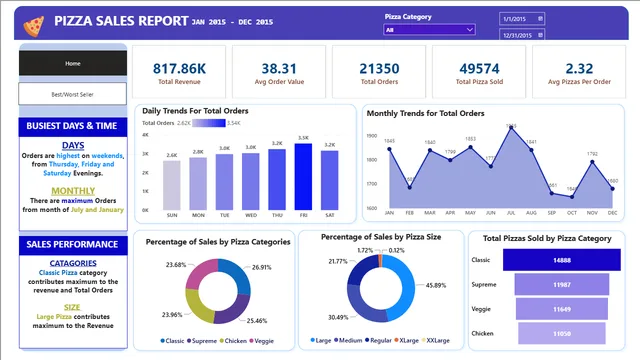Click the JUL peak data point
This screenshot has height=360, width=640.
(511, 127)
